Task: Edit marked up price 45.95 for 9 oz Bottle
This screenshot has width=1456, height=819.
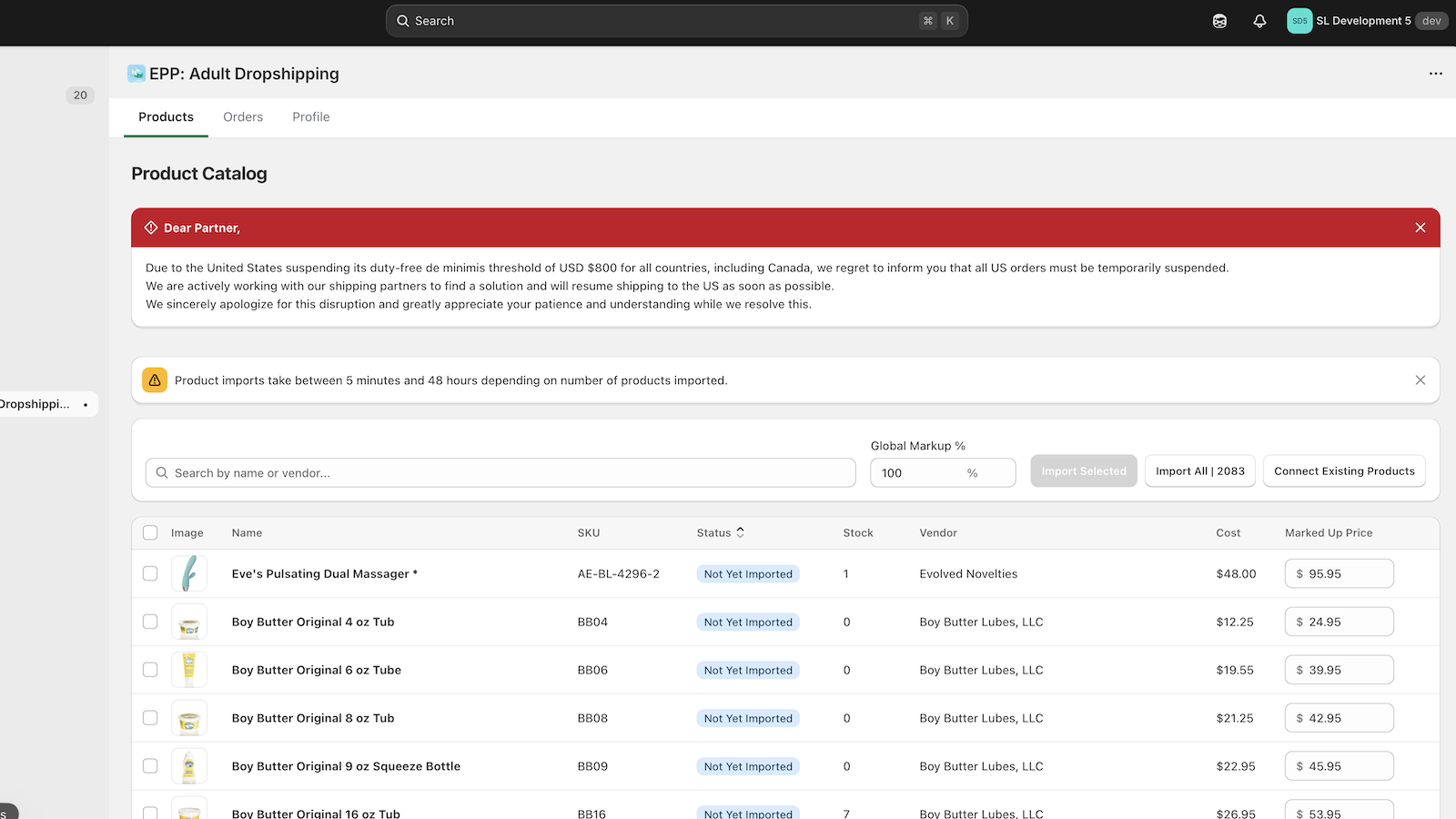Action: click(x=1339, y=767)
